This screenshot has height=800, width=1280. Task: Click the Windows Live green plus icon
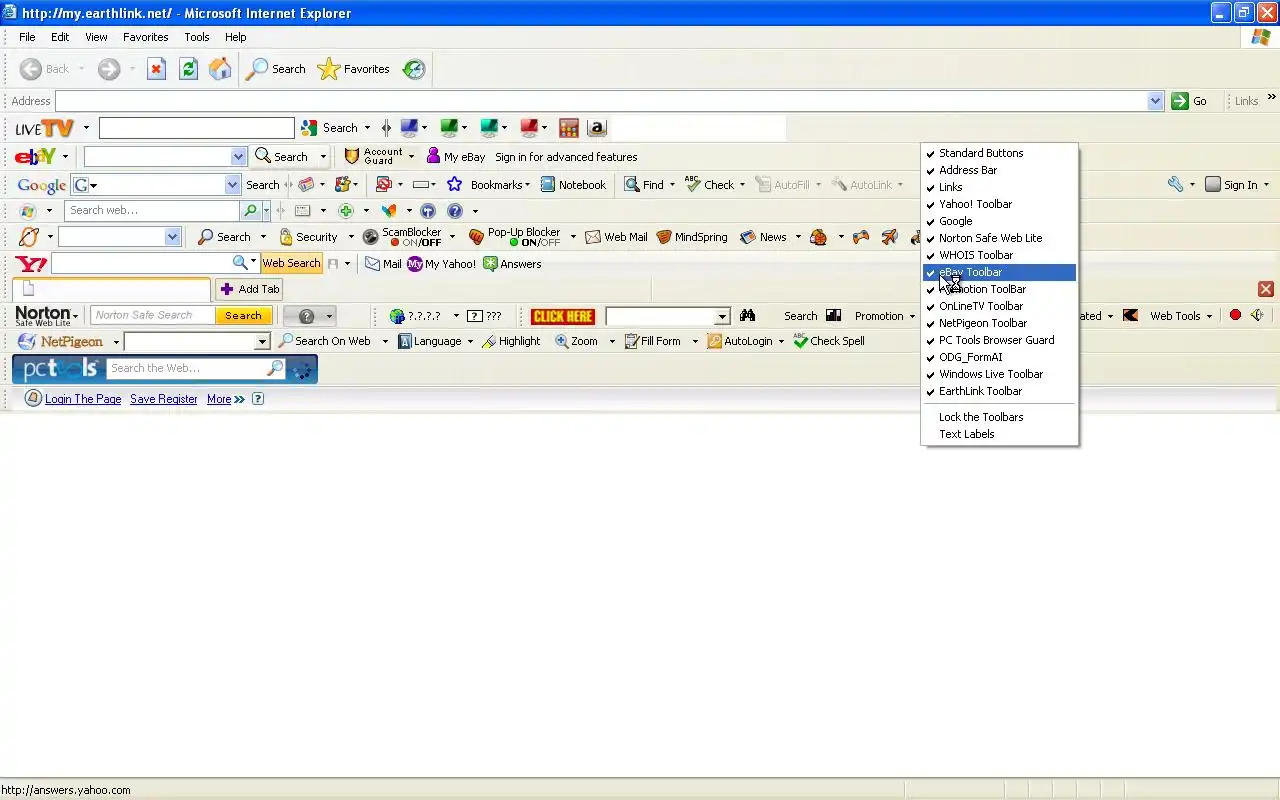click(x=346, y=211)
